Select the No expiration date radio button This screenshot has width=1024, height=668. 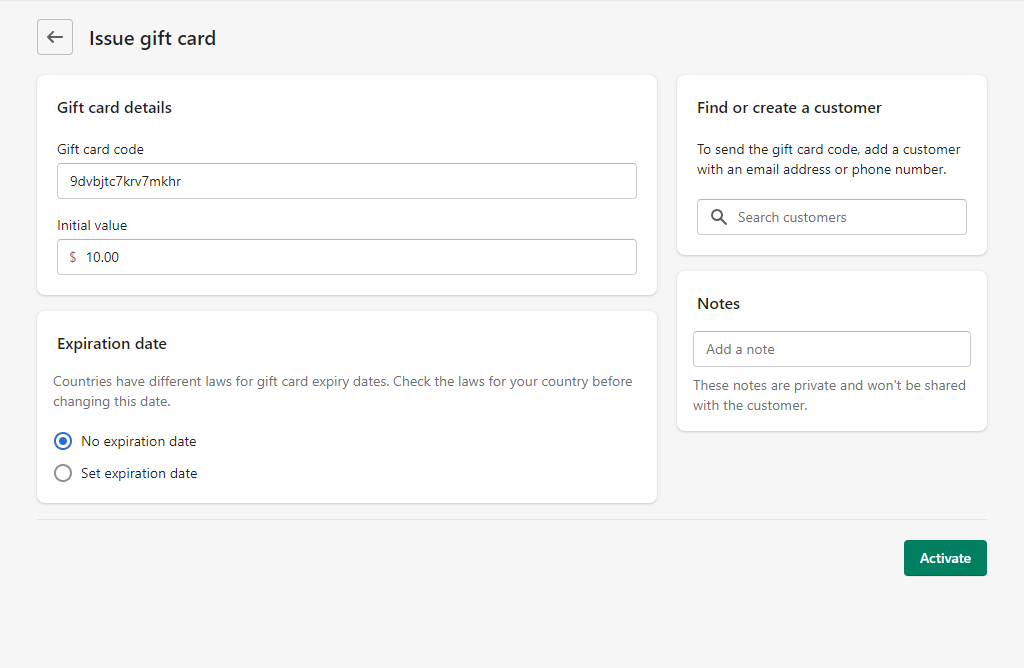click(x=63, y=441)
